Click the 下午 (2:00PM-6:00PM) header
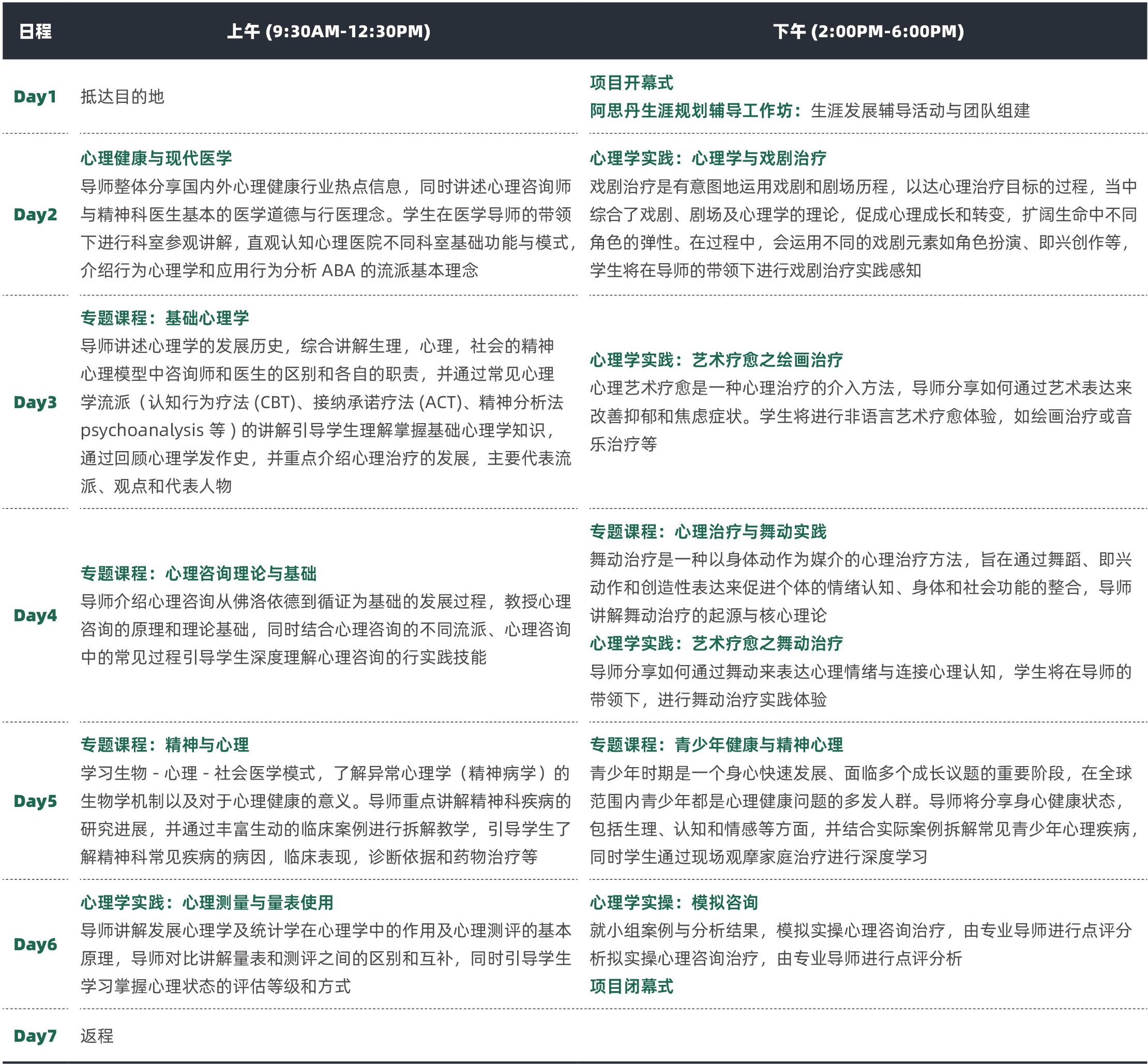The image size is (1148, 1064). pos(868,31)
